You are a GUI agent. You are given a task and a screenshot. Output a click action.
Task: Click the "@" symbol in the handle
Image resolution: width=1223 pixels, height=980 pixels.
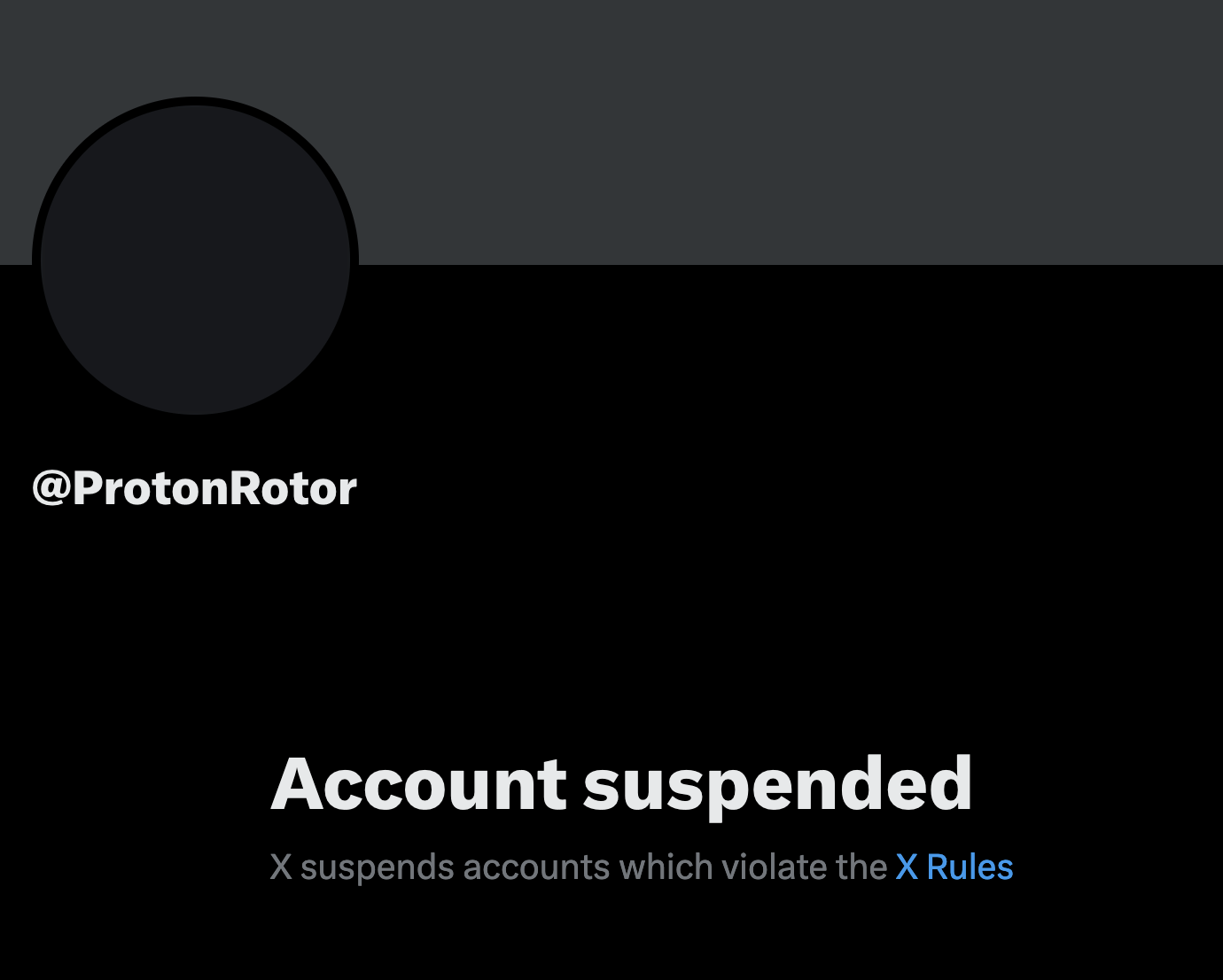pos(51,488)
